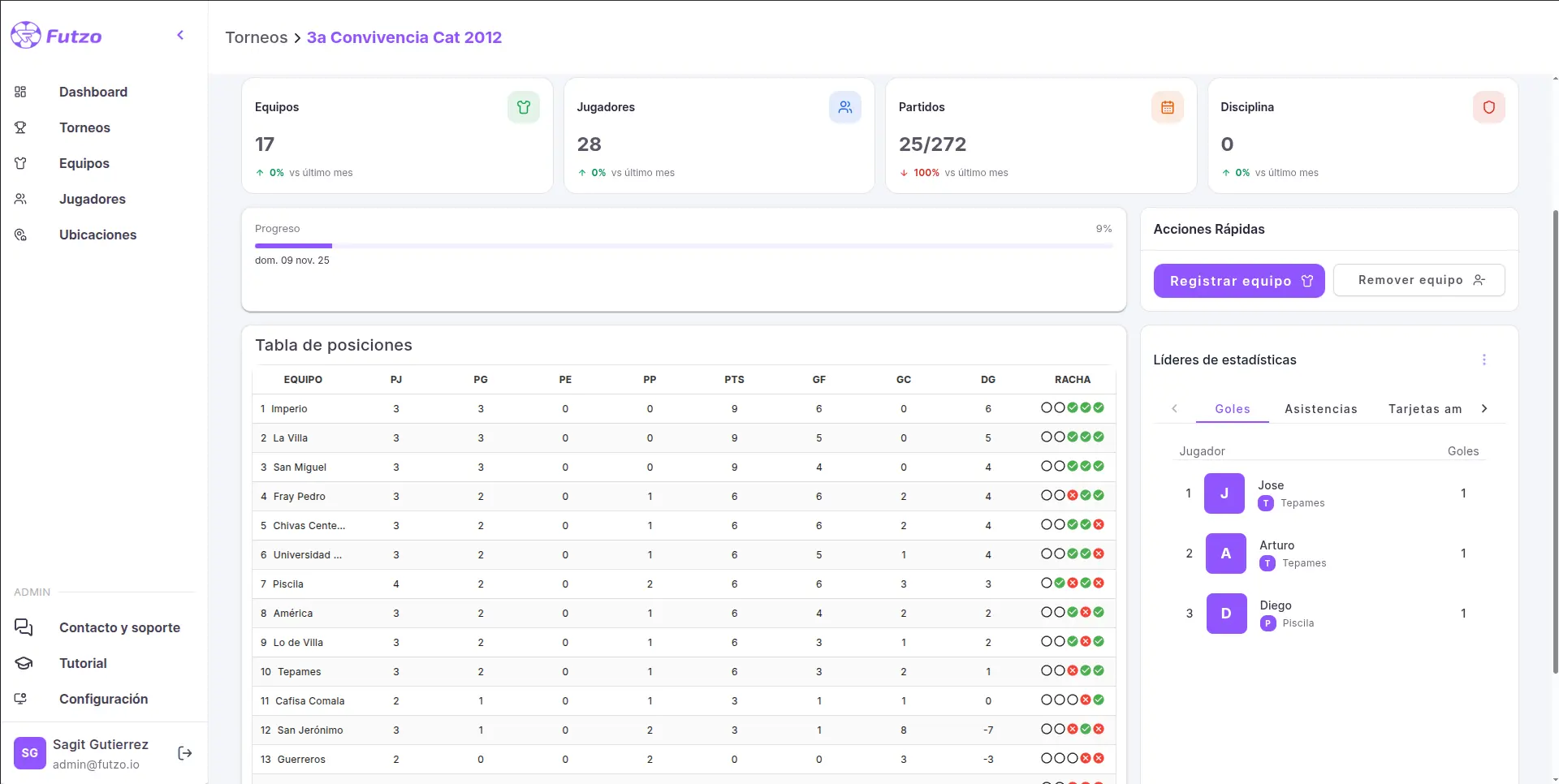The height and width of the screenshot is (784, 1559).
Task: Click the calendar icon on Partidos card
Action: click(x=1167, y=106)
